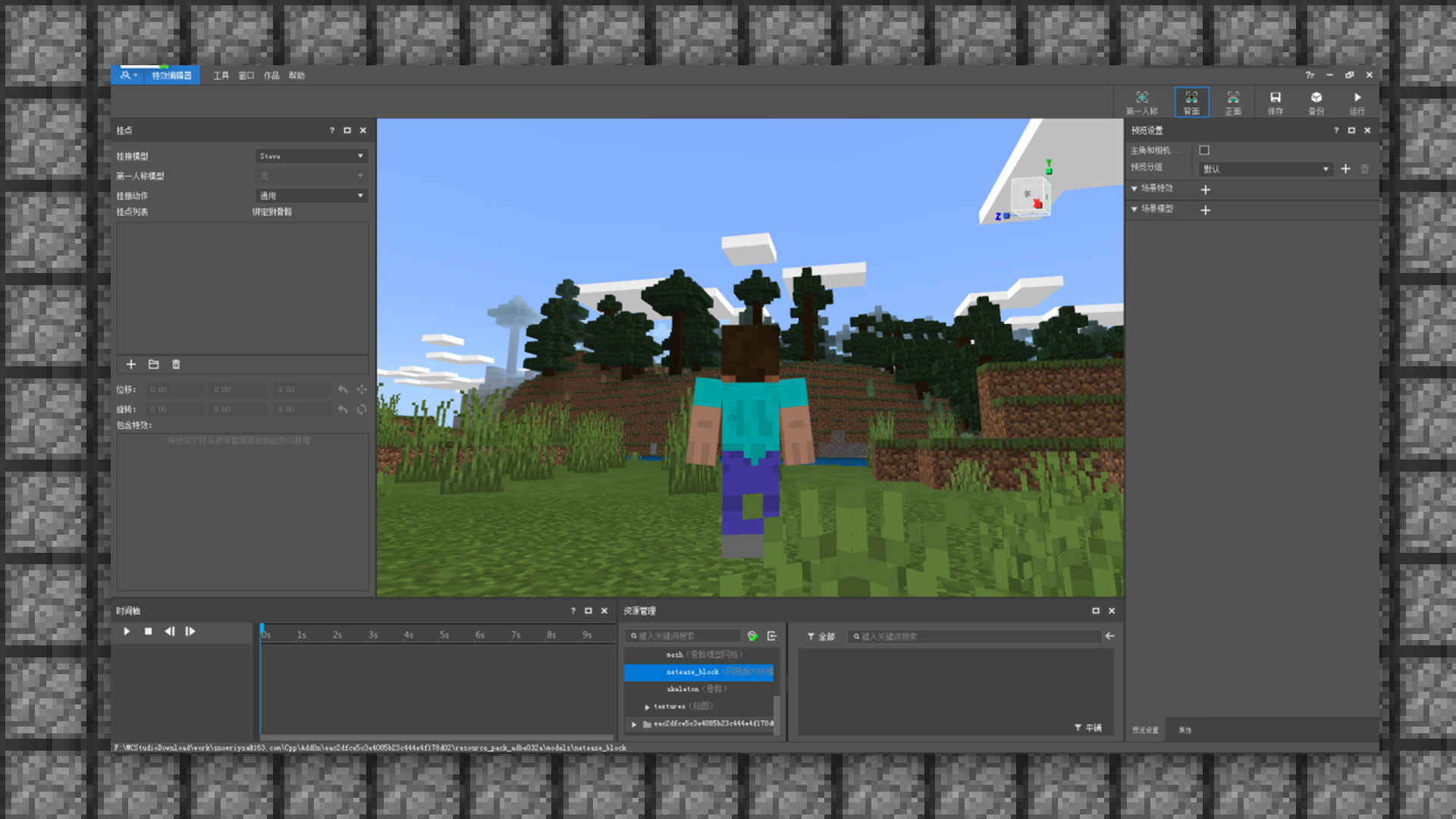Delete attach point with the trash icon

point(176,365)
